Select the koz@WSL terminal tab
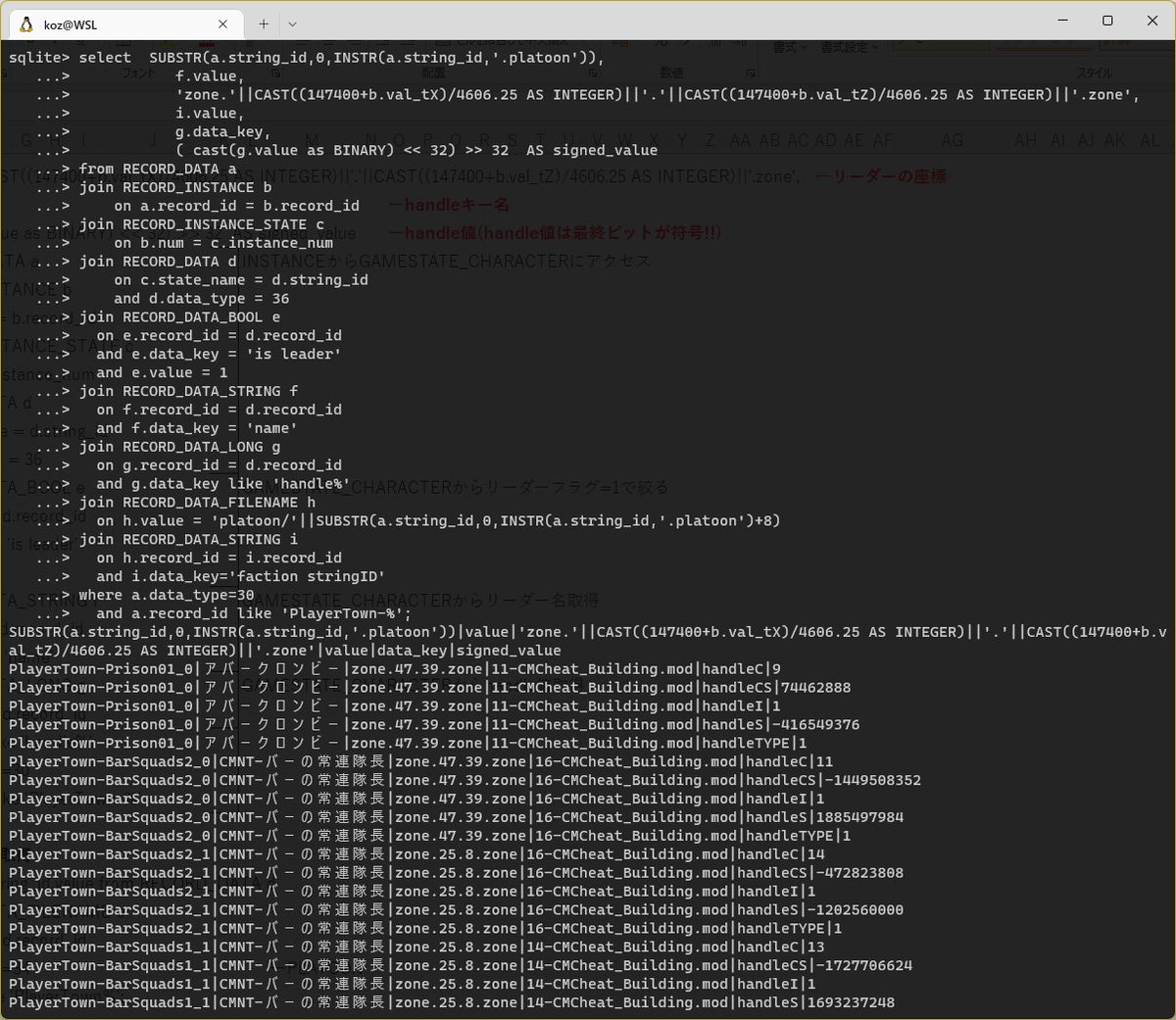 point(124,24)
